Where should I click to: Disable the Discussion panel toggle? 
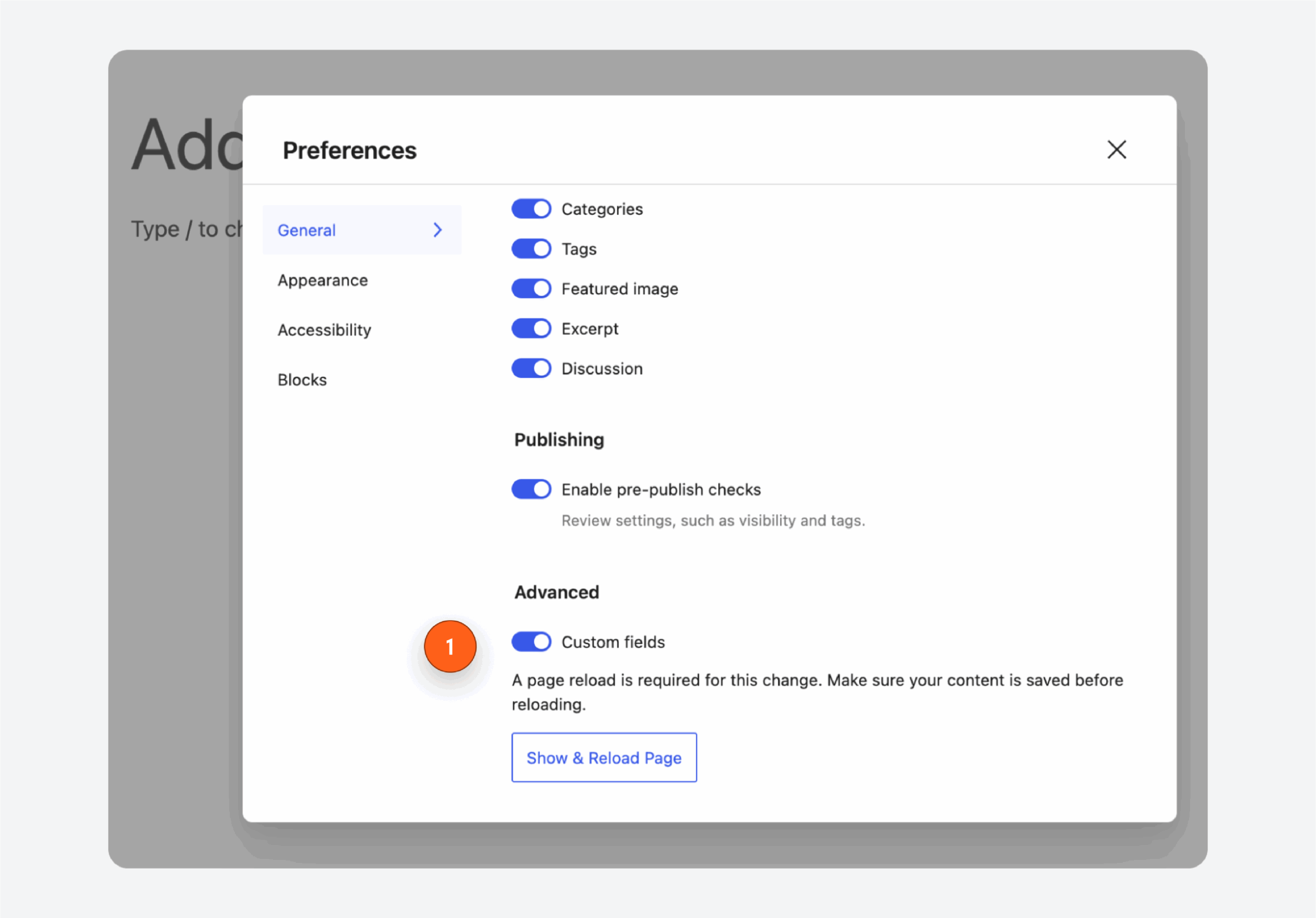click(x=531, y=368)
